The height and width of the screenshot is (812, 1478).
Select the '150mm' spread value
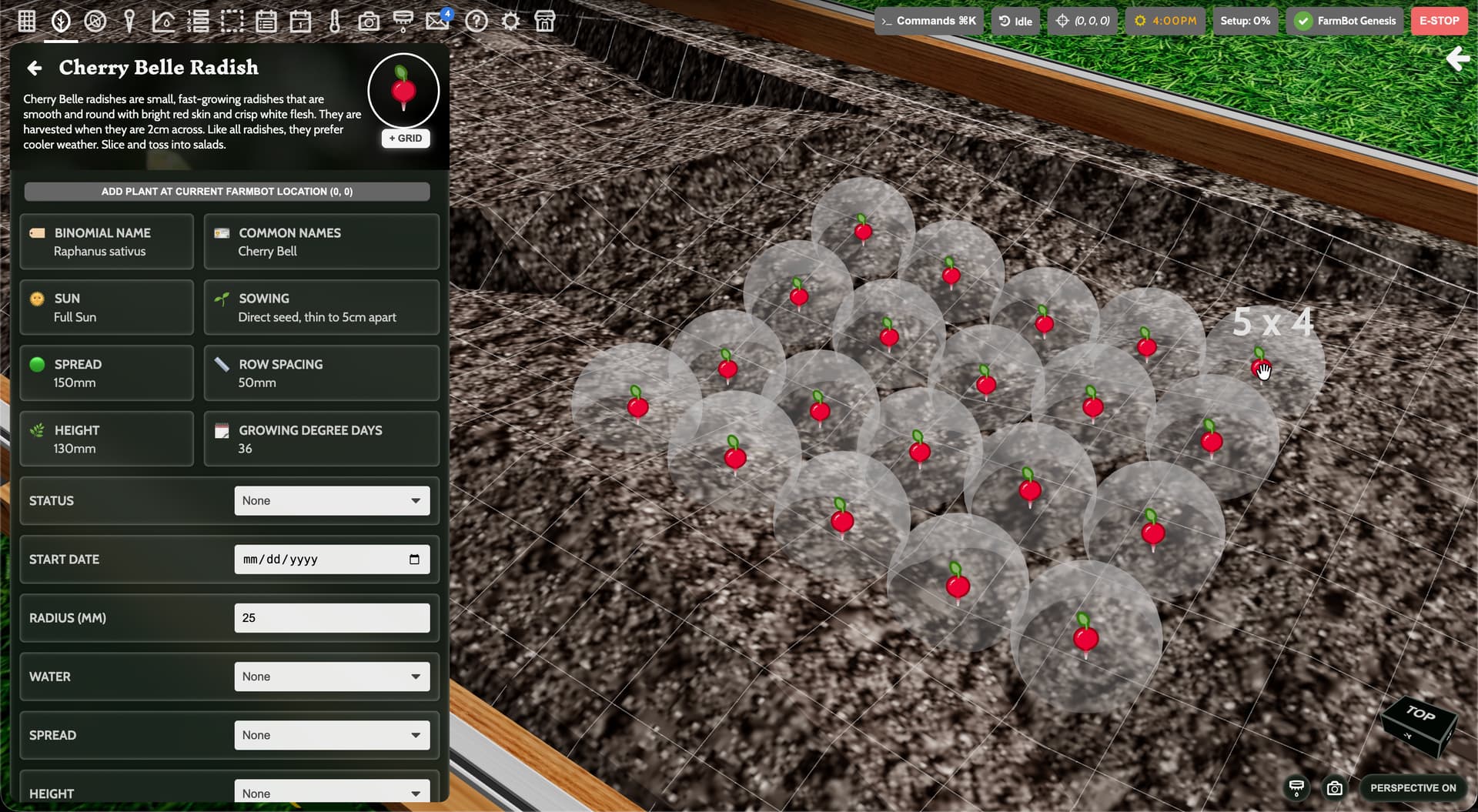(75, 383)
